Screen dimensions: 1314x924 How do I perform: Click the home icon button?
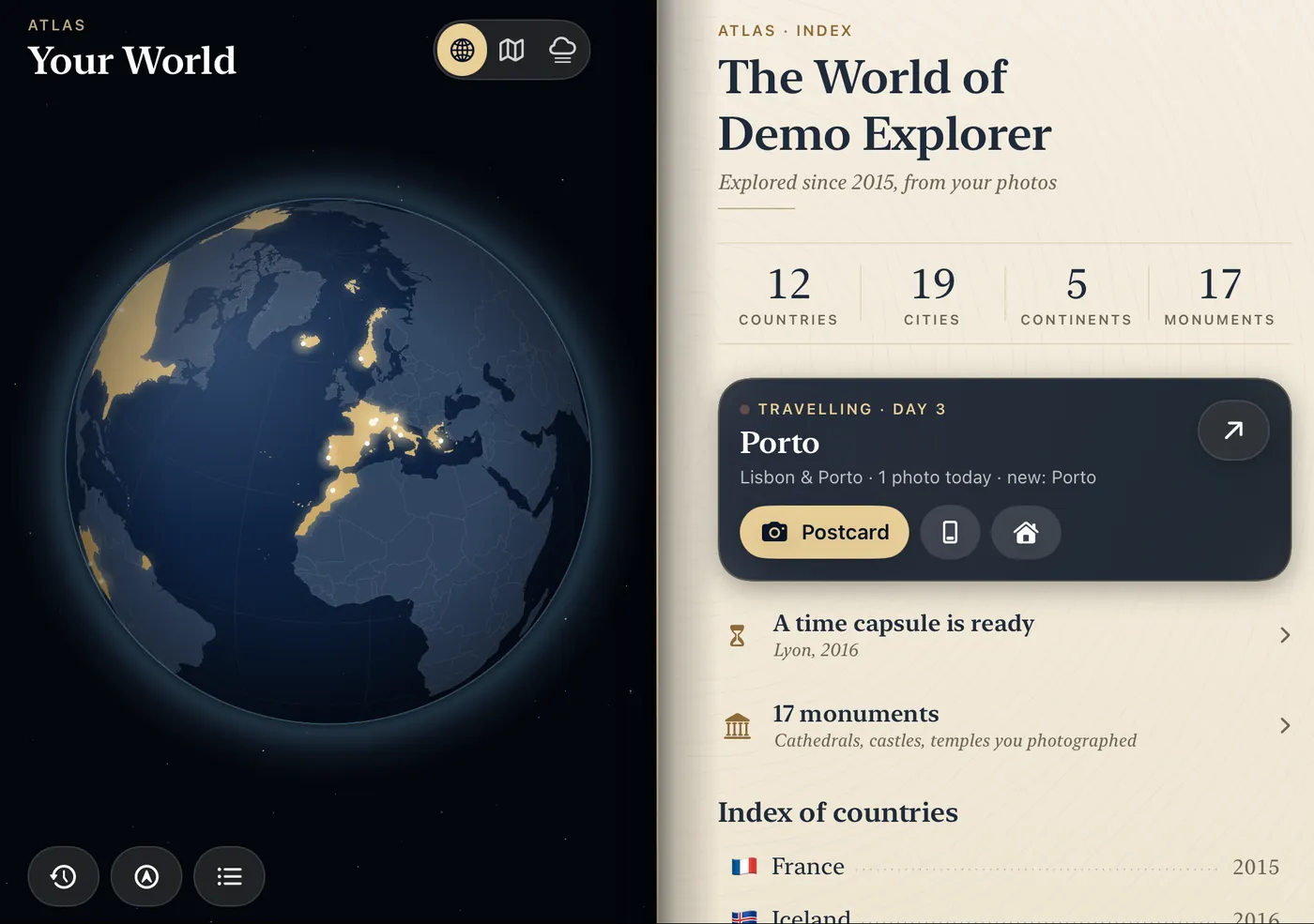[x=1026, y=532]
